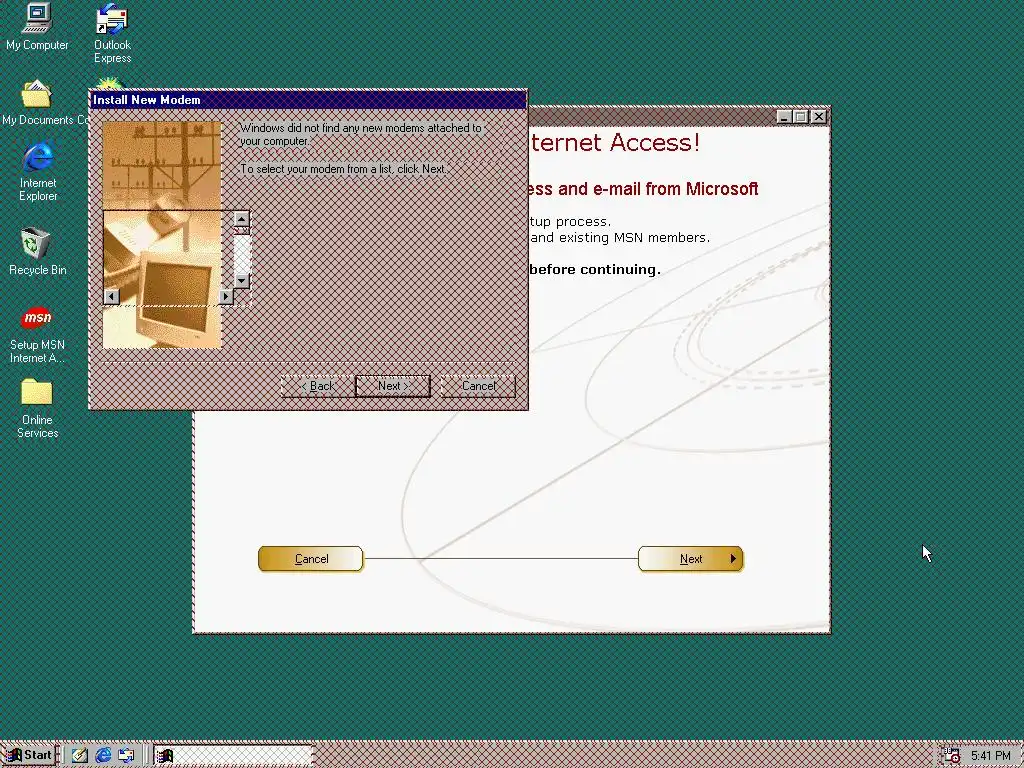Viewport: 1024px width, 768px height.
Task: Open the Online Services folder
Action: tap(37, 408)
